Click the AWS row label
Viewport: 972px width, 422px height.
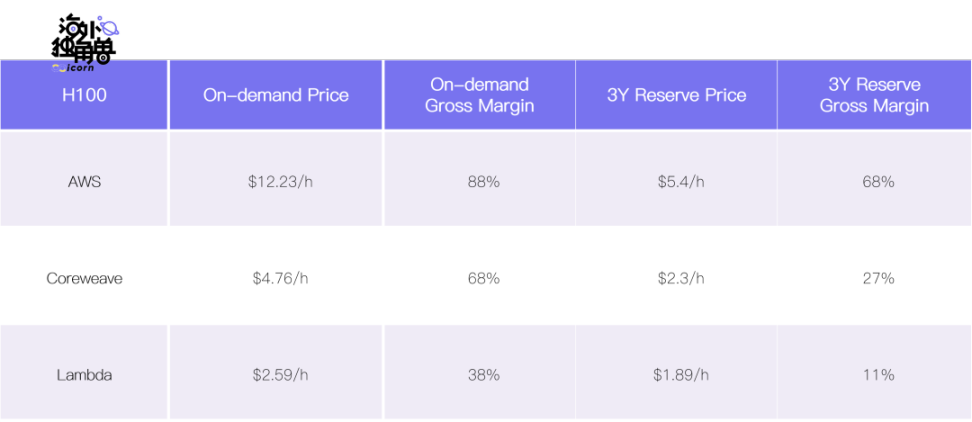pos(84,182)
